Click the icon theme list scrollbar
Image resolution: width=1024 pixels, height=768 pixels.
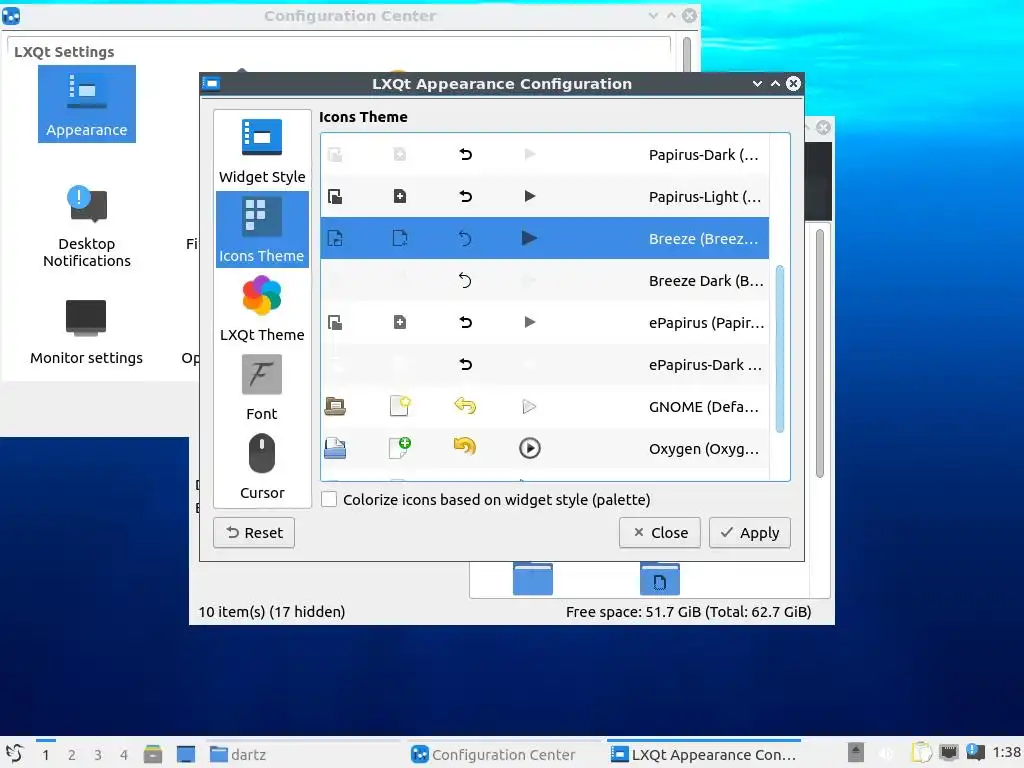[780, 349]
